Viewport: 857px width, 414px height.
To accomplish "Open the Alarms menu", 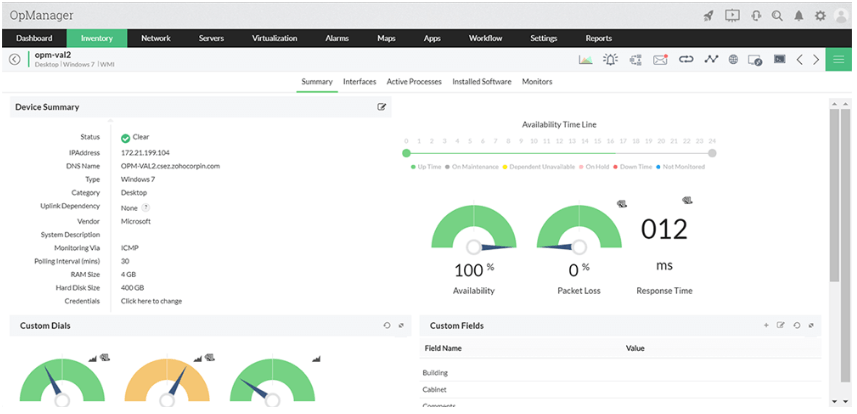I will [337, 38].
